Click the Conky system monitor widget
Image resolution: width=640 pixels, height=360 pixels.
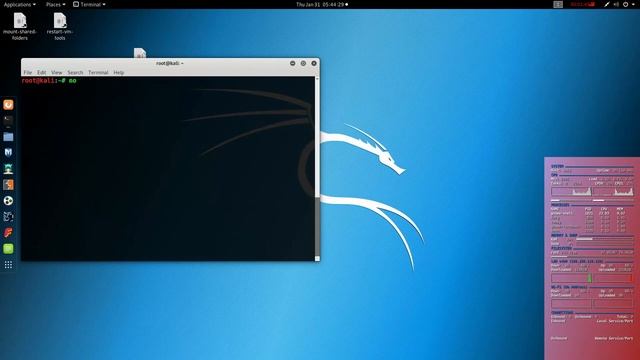point(592,258)
